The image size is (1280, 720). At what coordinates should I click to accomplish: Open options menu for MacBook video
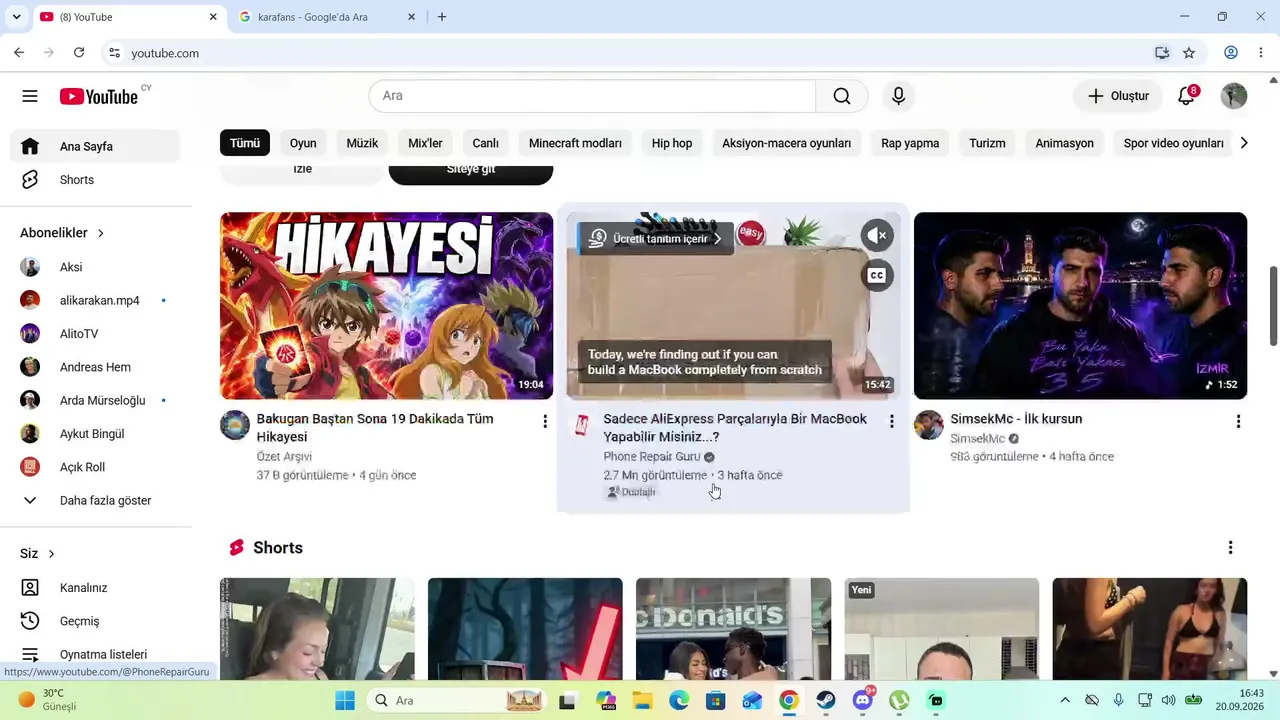pos(892,422)
